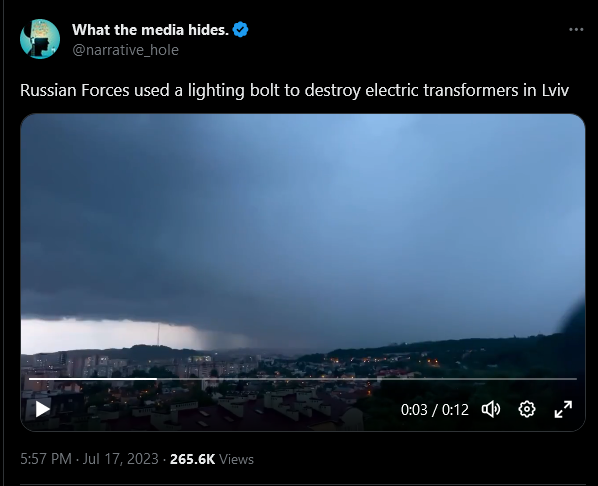Open video settings gear icon

(x=527, y=409)
